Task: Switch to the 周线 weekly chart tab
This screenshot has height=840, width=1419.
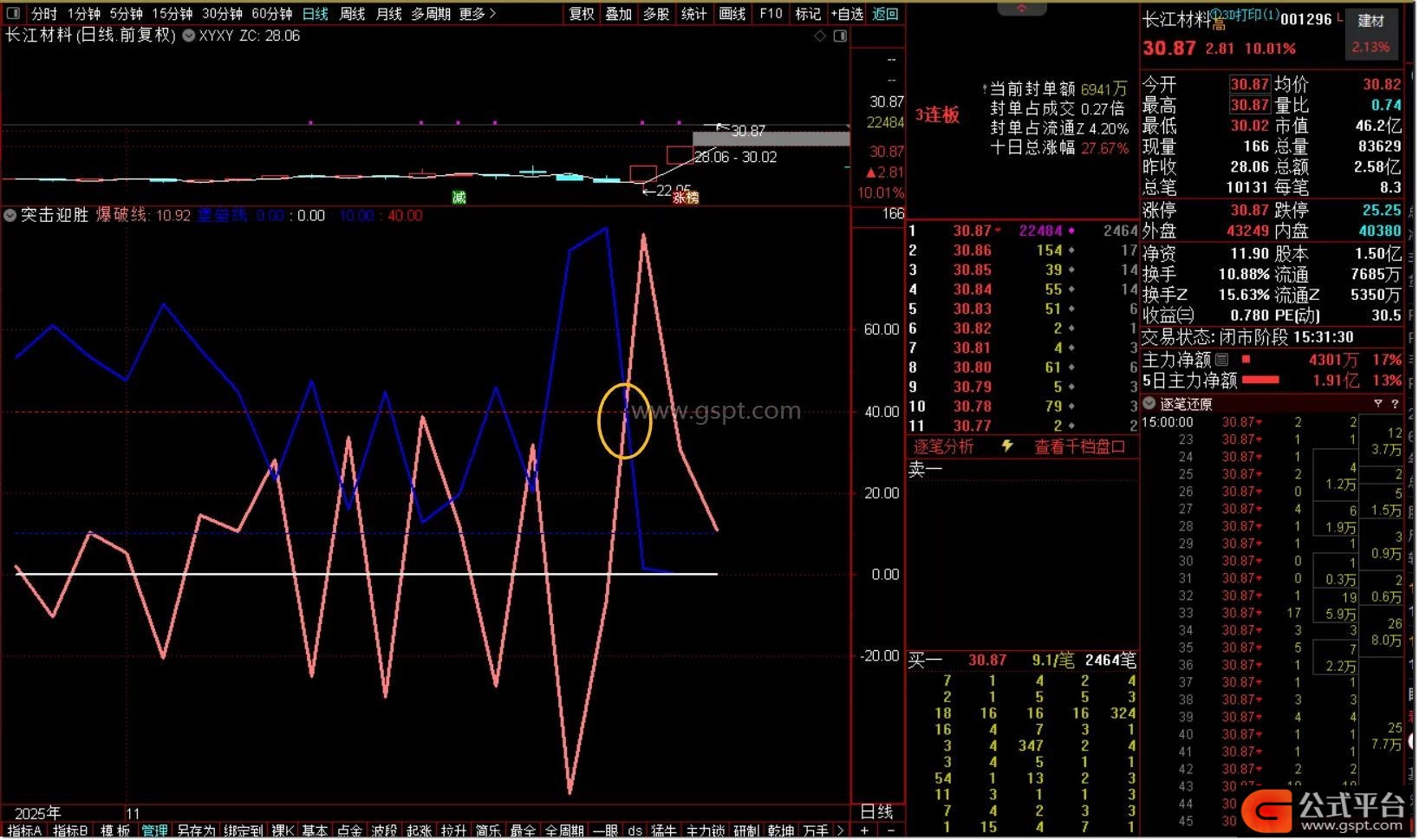Action: click(352, 13)
